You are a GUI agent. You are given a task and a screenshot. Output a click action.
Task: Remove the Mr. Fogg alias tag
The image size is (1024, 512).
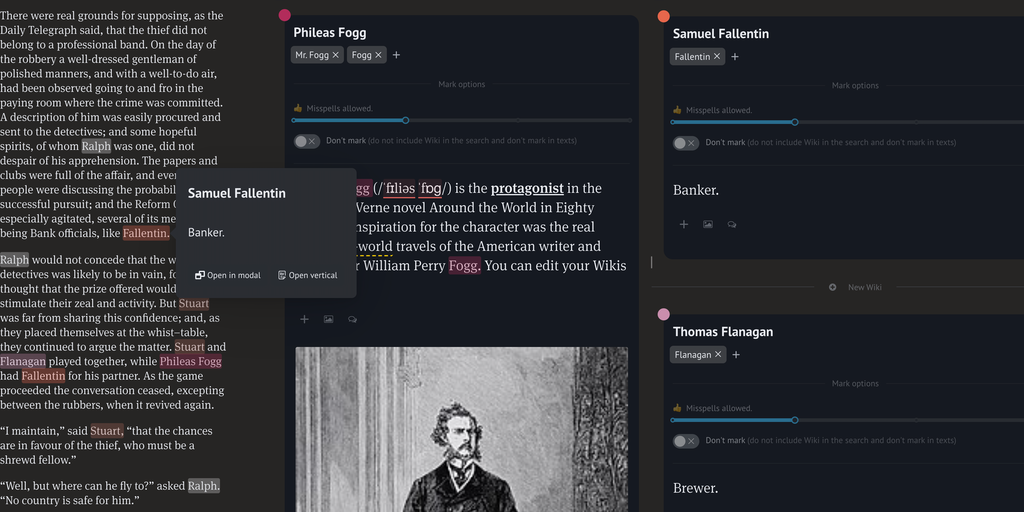point(336,55)
